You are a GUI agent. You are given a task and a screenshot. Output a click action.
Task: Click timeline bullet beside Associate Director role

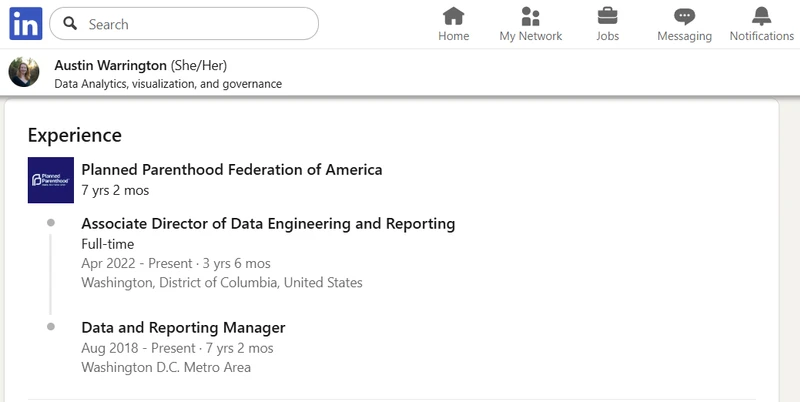[x=50, y=223]
